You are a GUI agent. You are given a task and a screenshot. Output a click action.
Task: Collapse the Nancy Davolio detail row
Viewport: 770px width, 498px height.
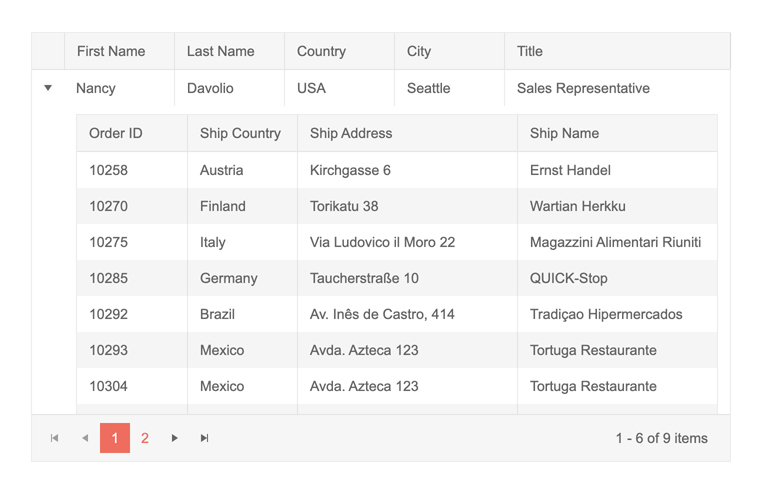pyautogui.click(x=48, y=88)
